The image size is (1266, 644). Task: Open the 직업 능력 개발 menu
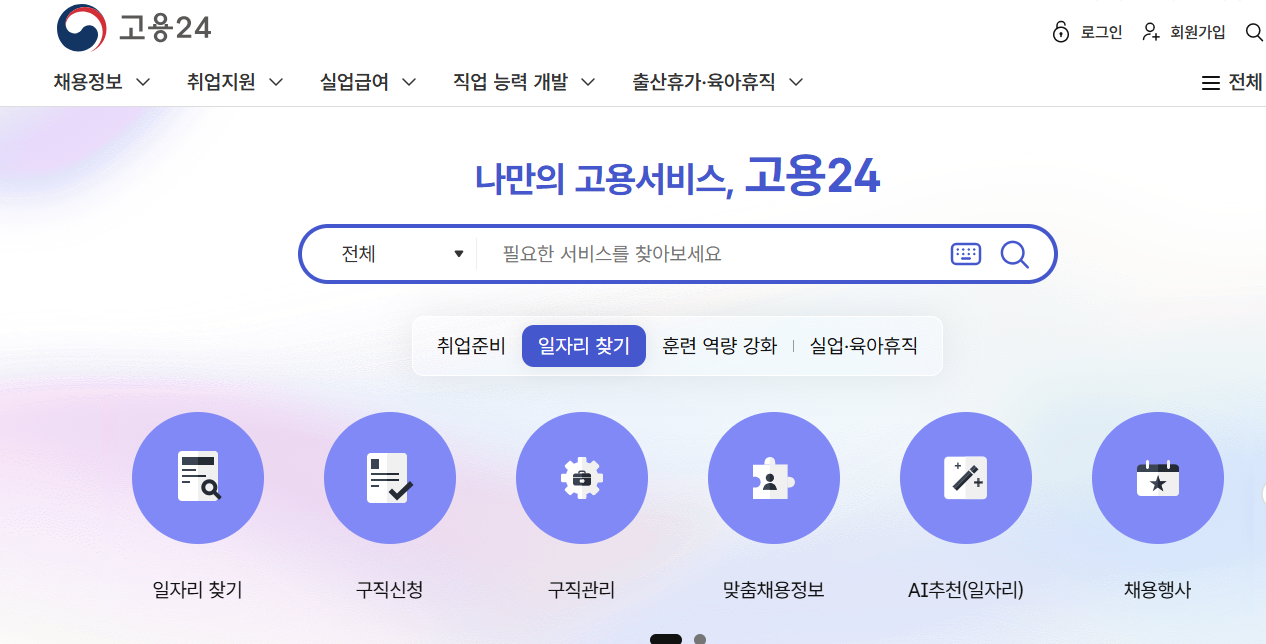coord(510,82)
